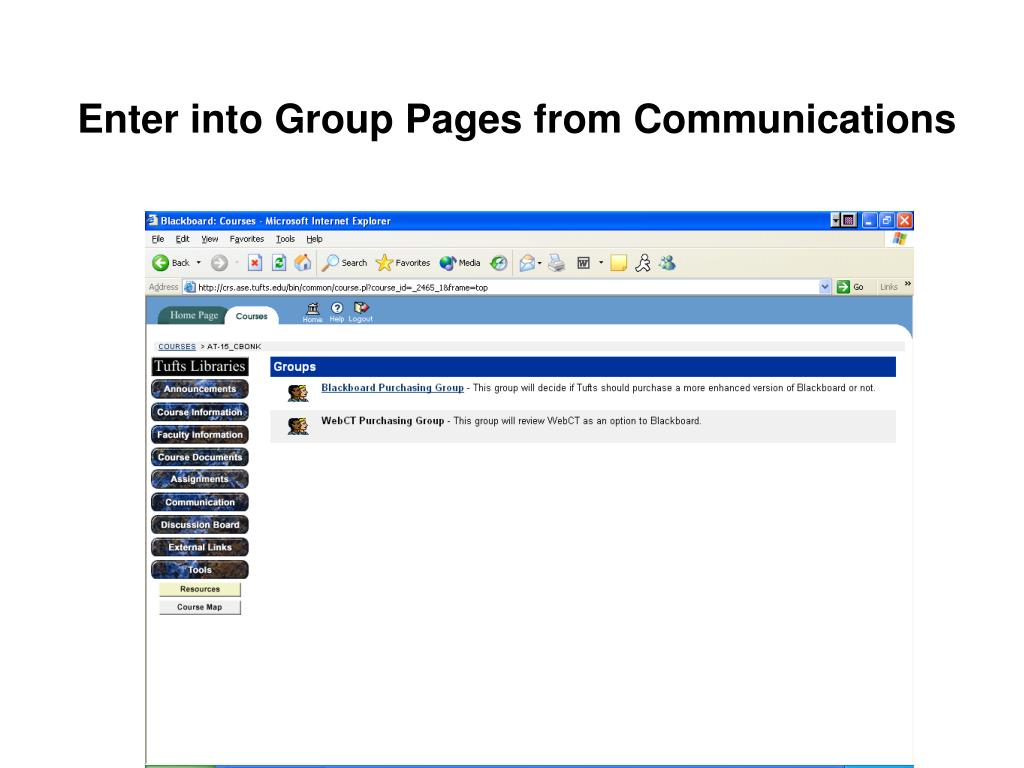The image size is (1024, 768).
Task: Click the Blackboard Purchasing Group people icon
Action: [298, 392]
